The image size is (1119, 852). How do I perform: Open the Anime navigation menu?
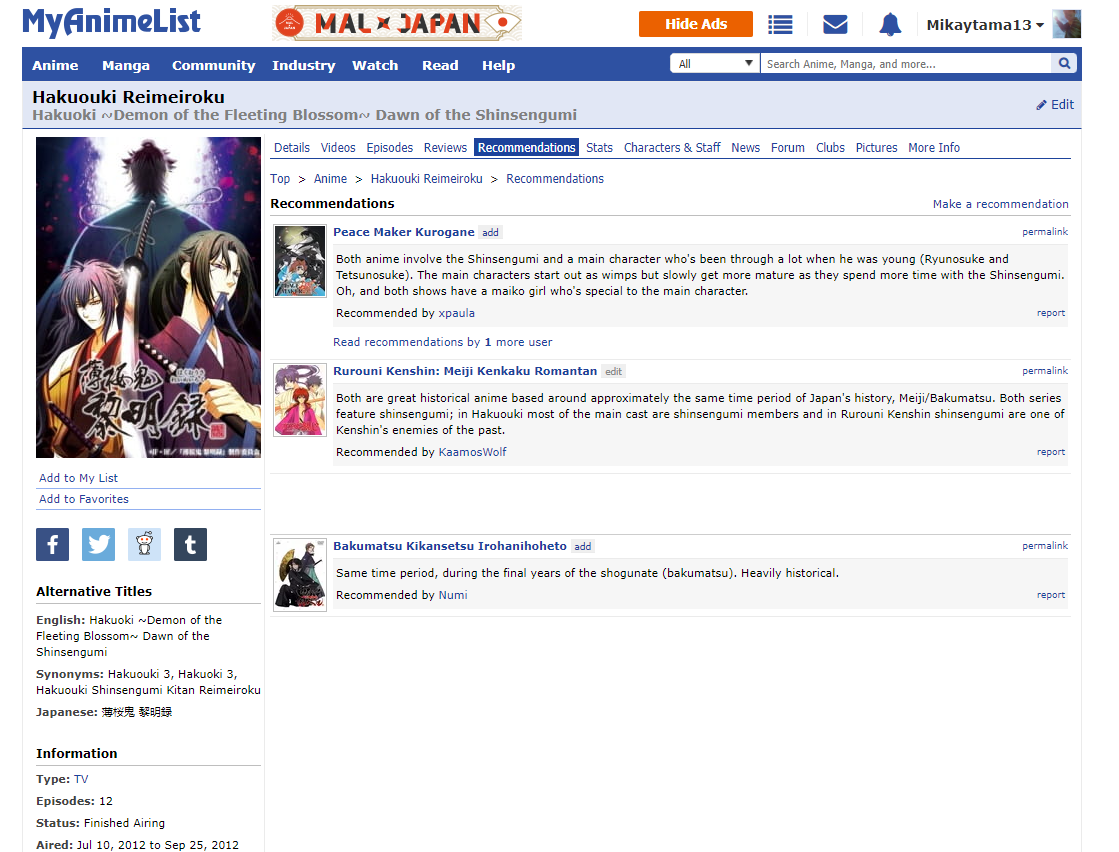pyautogui.click(x=55, y=66)
